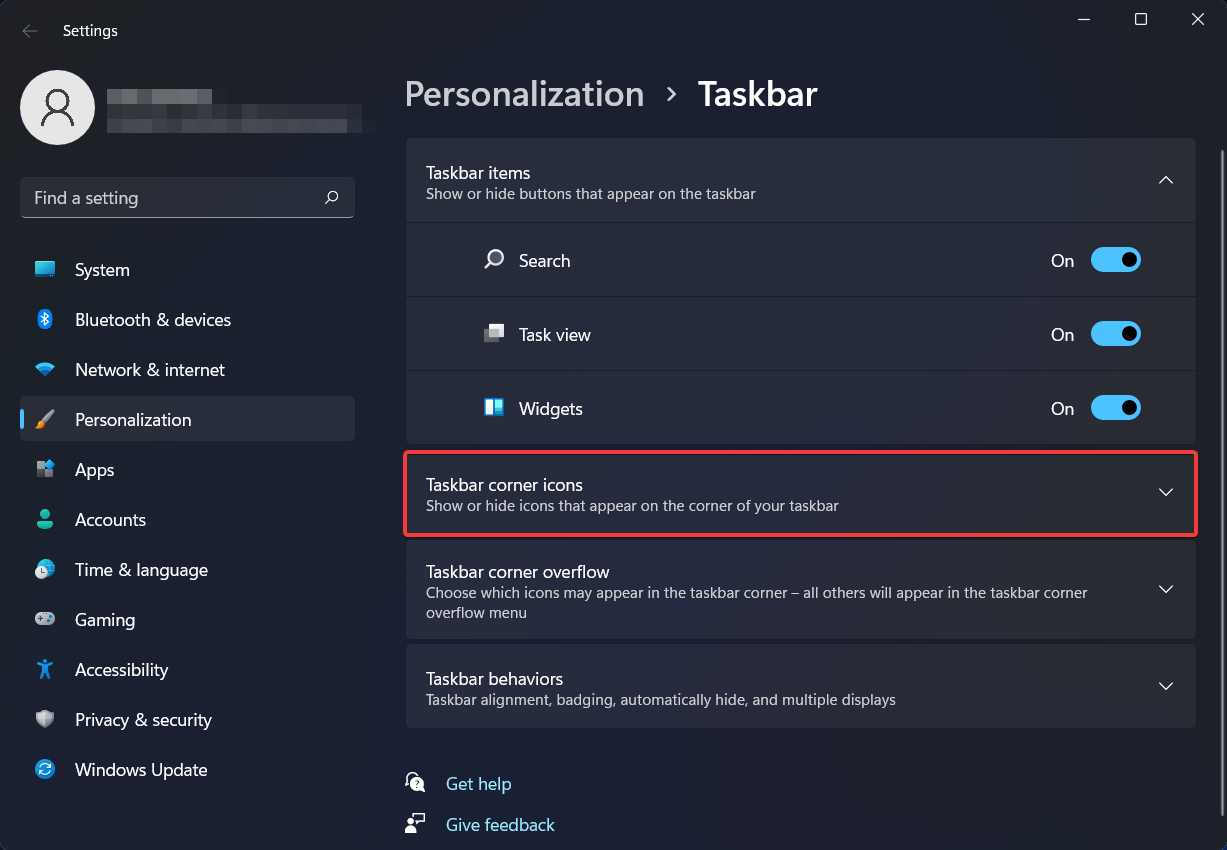Turn off the Search toggle
The height and width of the screenshot is (850, 1227).
point(1115,259)
